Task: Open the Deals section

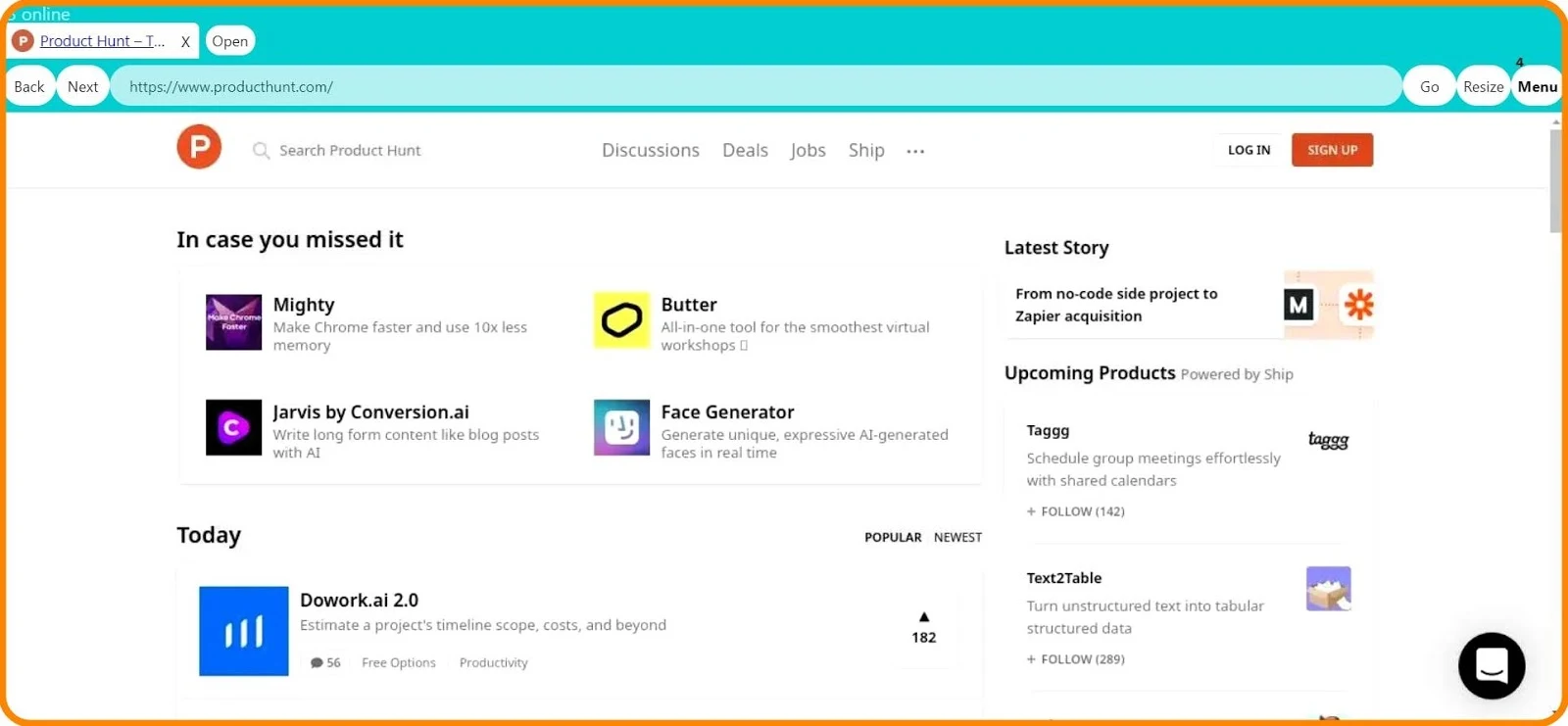Action: 745,150
